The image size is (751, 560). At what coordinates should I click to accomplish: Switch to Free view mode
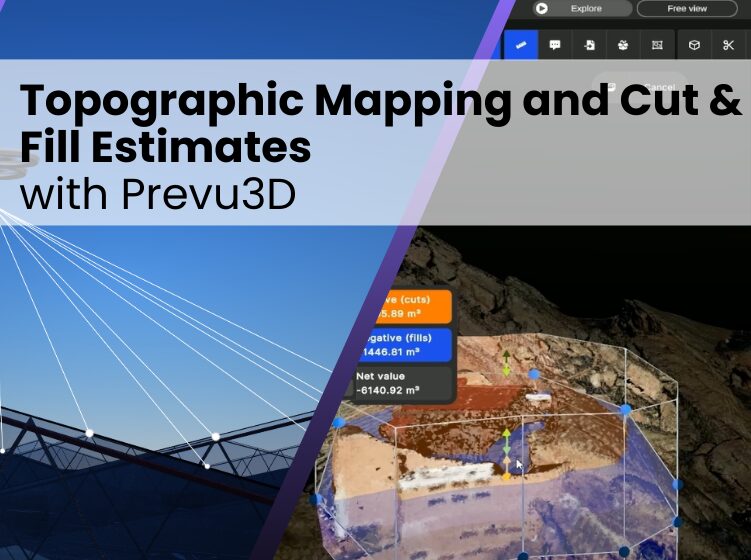click(687, 9)
